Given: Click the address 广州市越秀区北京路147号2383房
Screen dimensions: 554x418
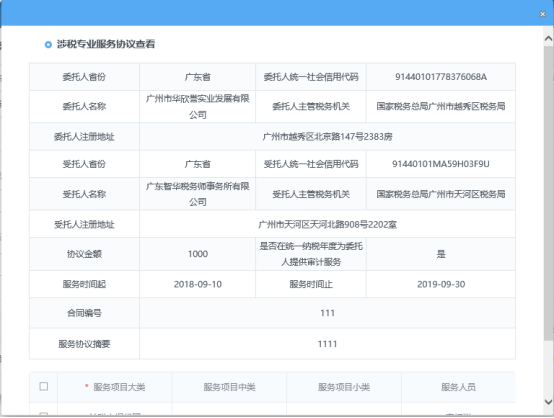Looking at the screenshot, I should coord(328,137).
